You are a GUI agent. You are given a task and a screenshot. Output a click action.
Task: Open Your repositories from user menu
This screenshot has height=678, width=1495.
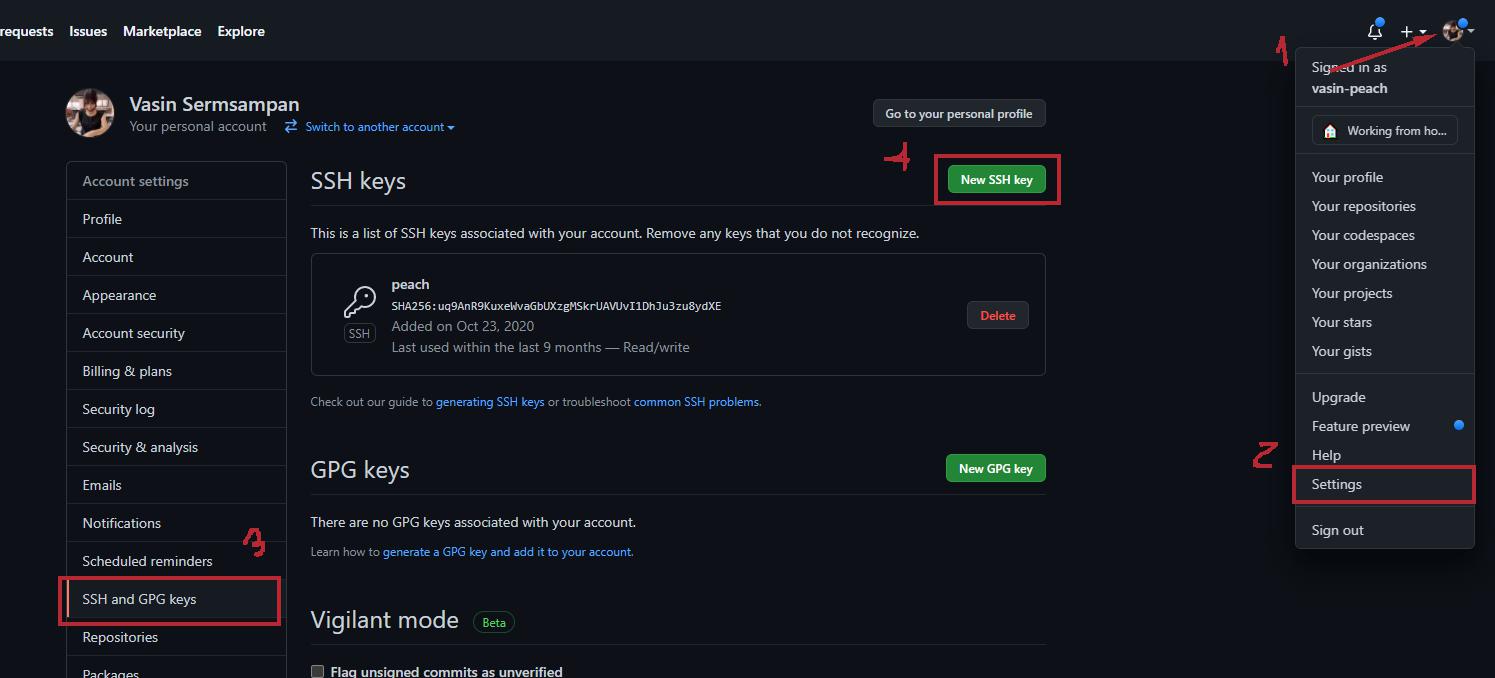click(x=1384, y=206)
